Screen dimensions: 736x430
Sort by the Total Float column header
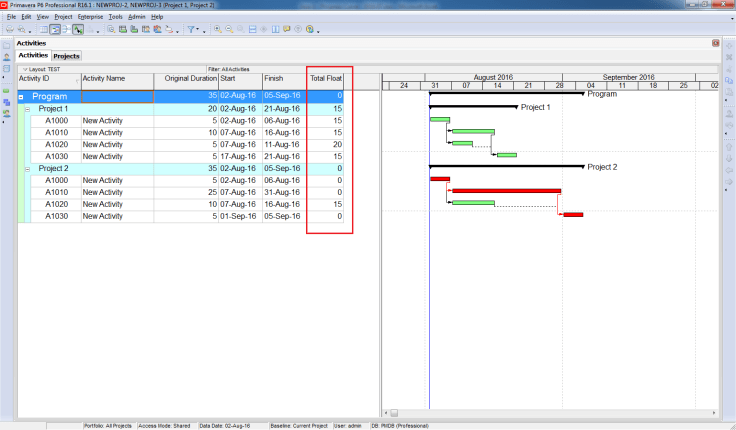click(x=326, y=81)
